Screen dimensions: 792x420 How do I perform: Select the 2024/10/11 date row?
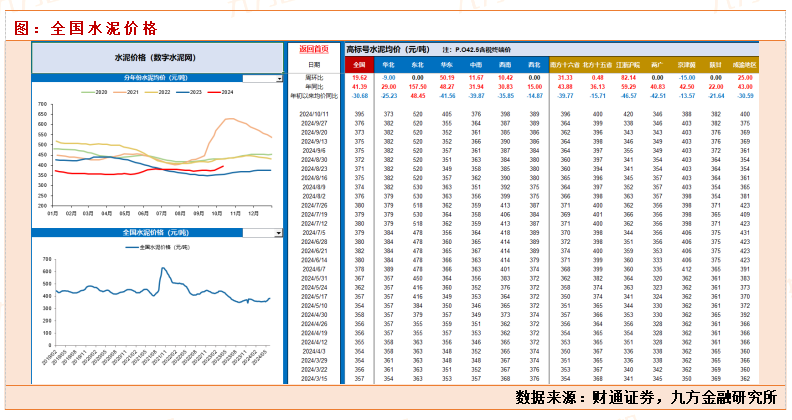click(x=314, y=114)
